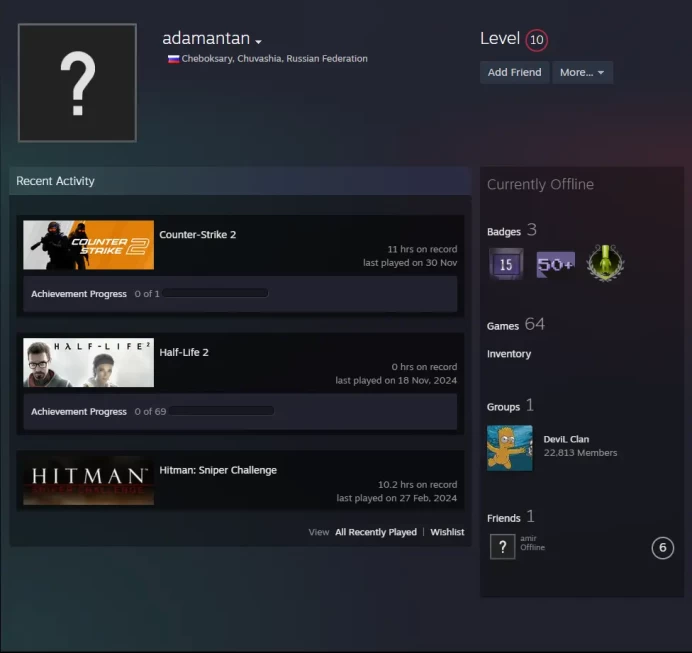692x653 pixels.
Task: Open the Hitman Sniper Challenge banner image
Action: [x=89, y=480]
